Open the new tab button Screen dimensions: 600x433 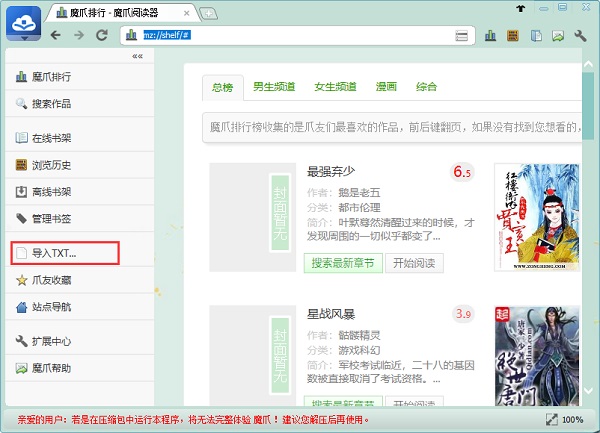pyautogui.click(x=208, y=12)
